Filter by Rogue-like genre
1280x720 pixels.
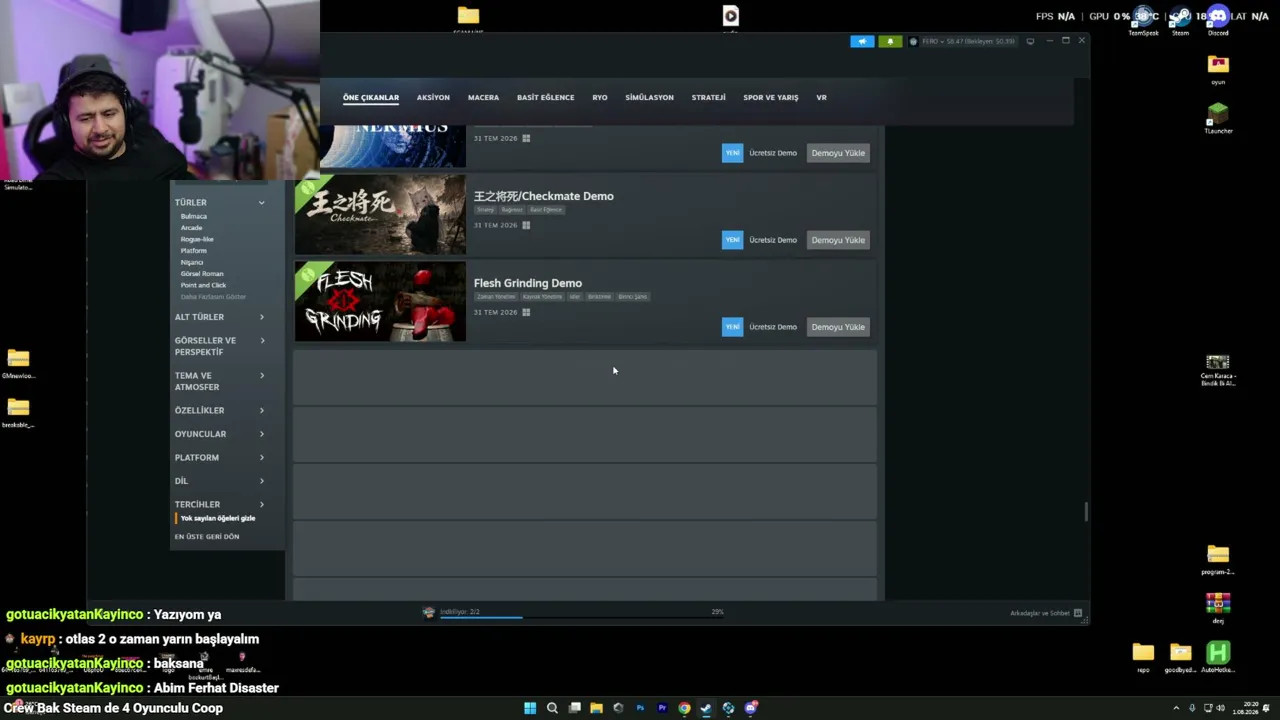(x=197, y=239)
